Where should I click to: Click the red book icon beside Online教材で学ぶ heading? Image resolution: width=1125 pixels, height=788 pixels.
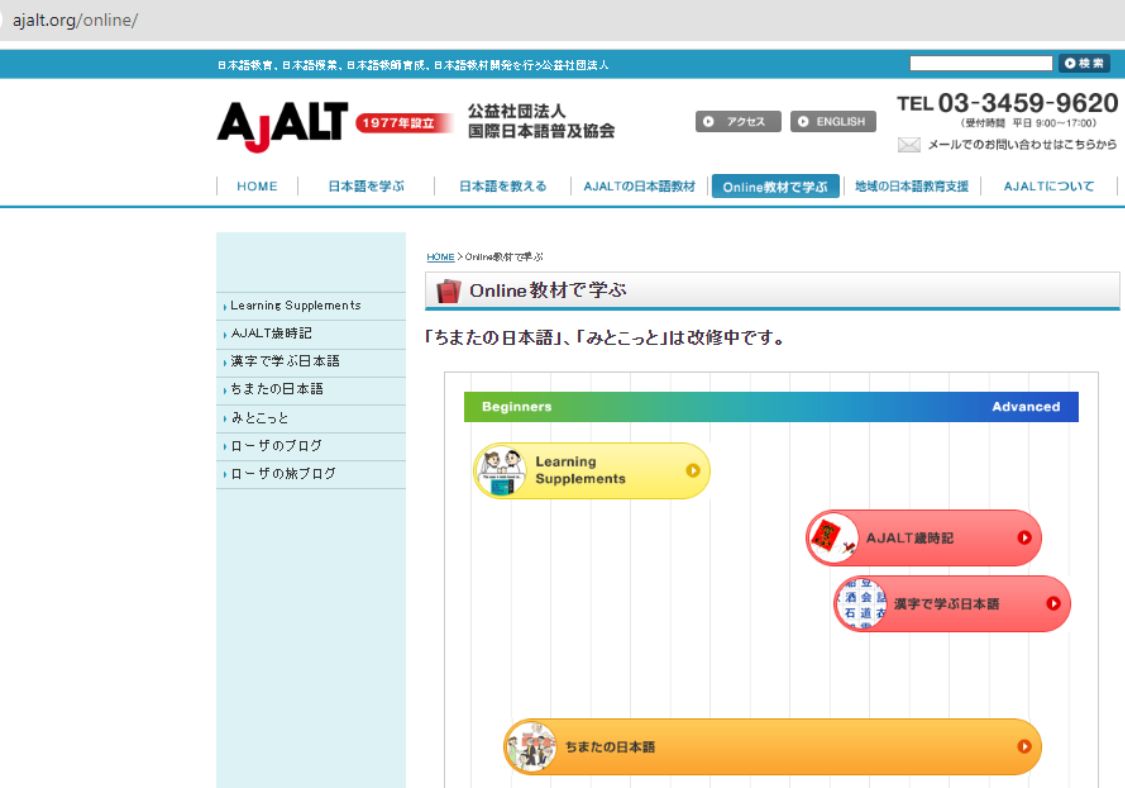[448, 291]
